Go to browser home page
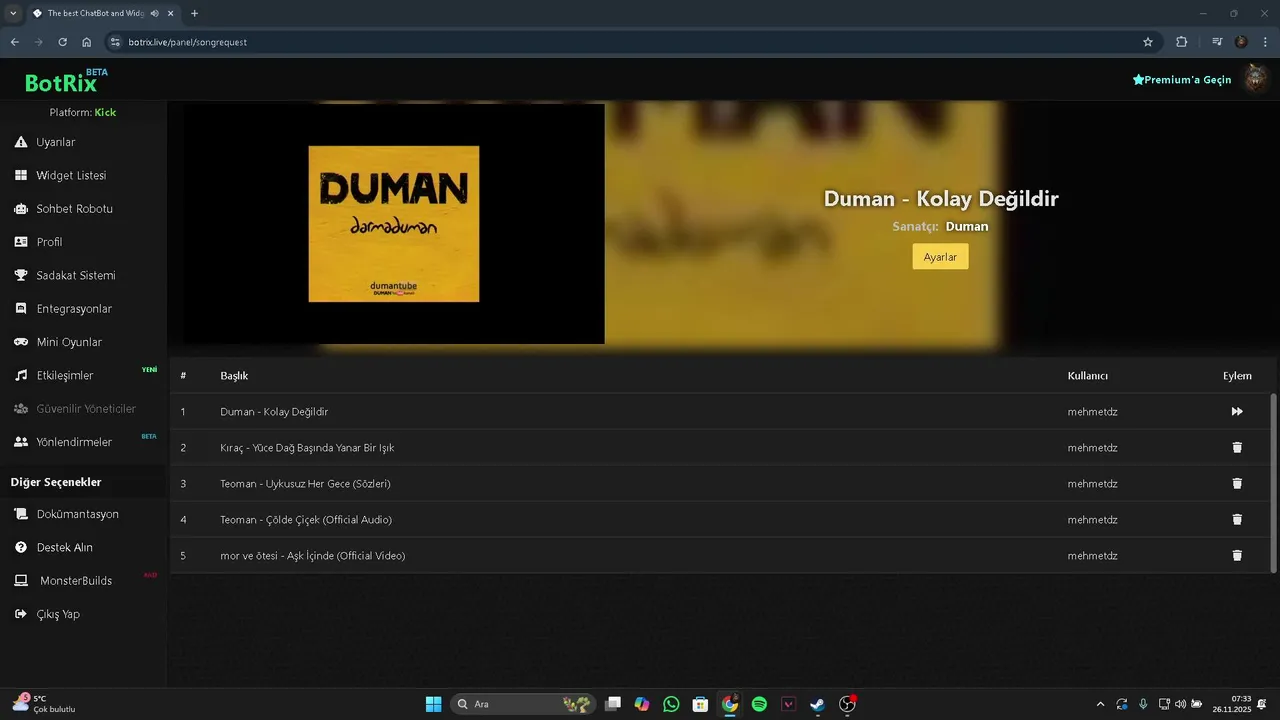 87,42
